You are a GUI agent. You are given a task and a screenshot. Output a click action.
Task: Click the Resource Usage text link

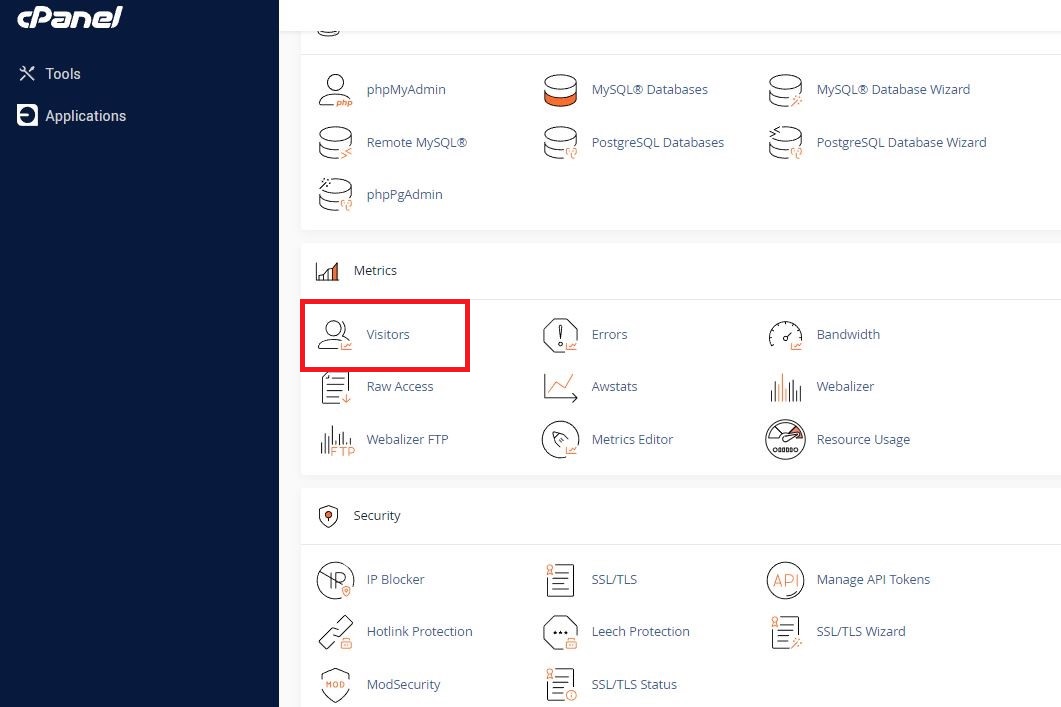[863, 440]
